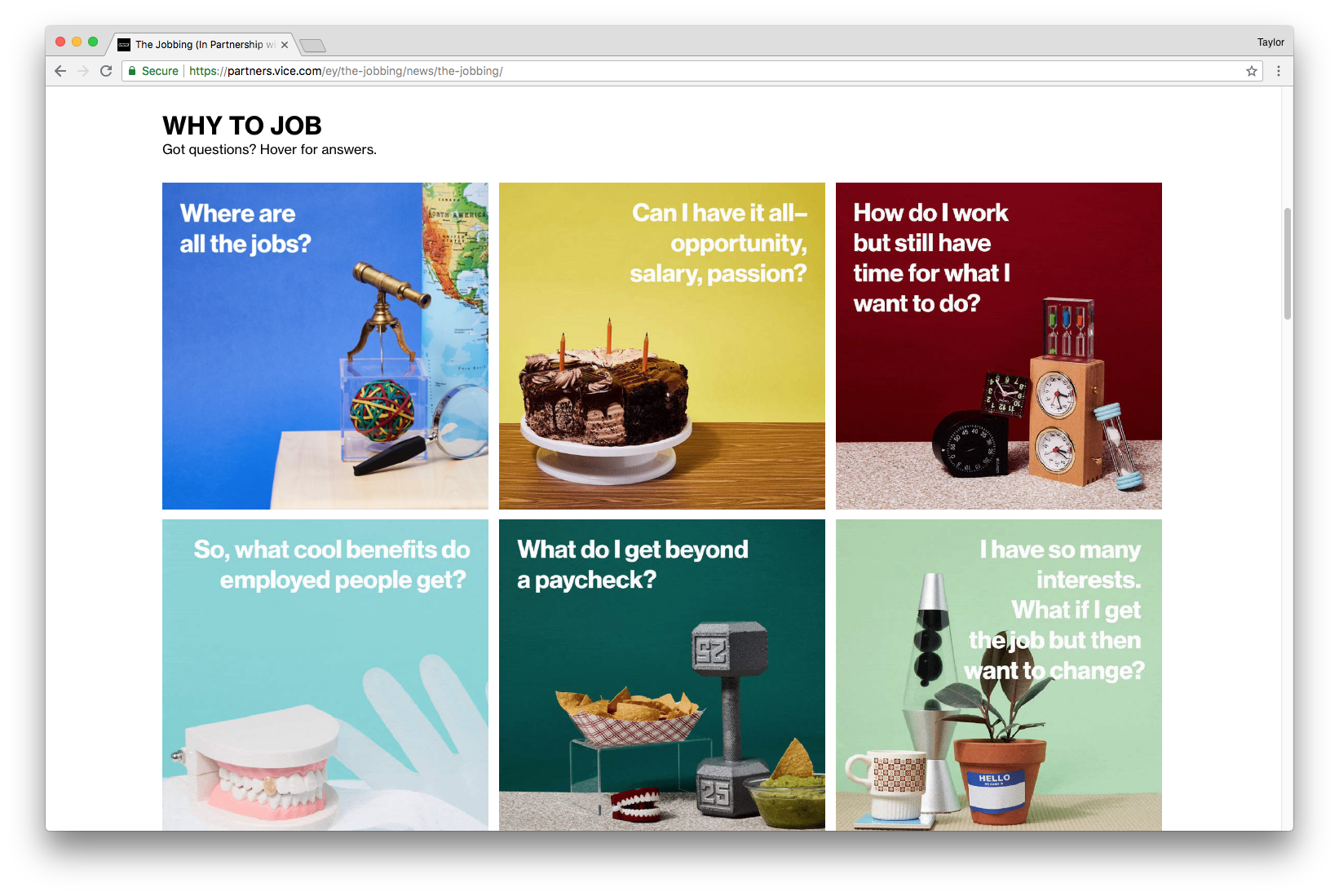Click the page vertical scrollbar thumb
Screen dimensions: 1339x896
[1288, 263]
